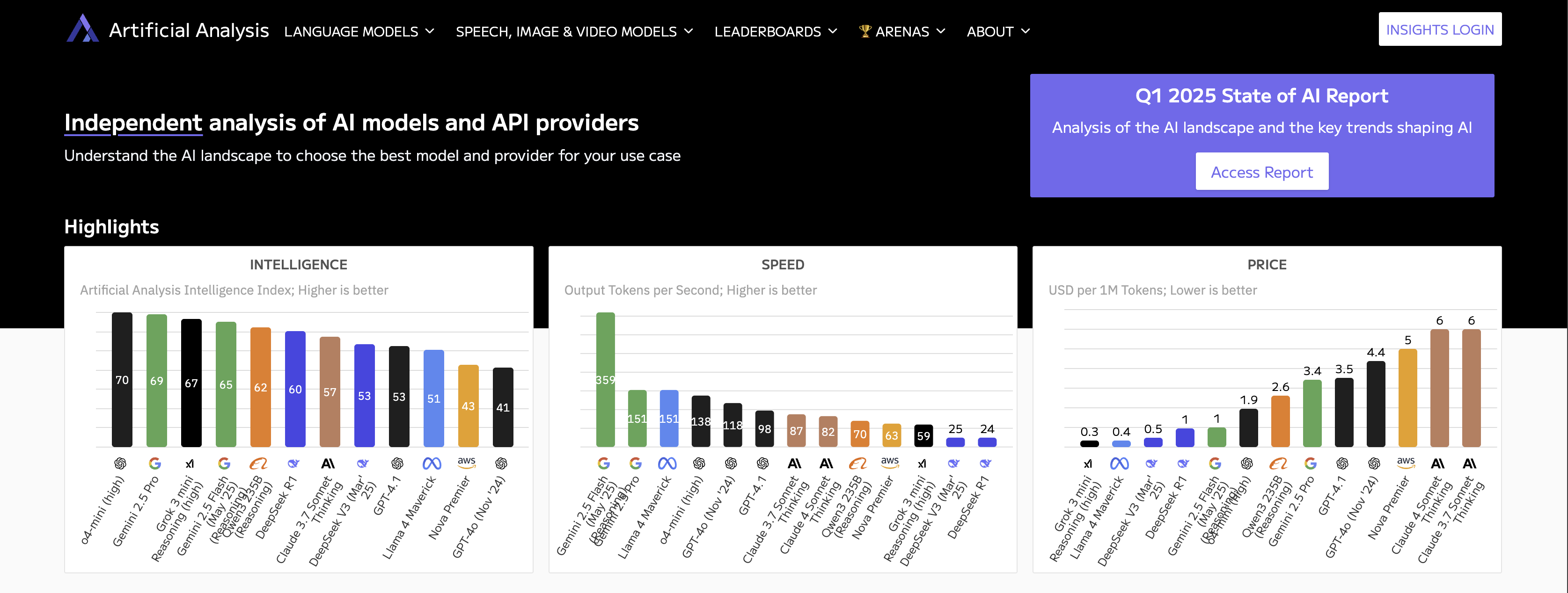Click xAI icon under Grok 3 mini in Intelligence chart
This screenshot has height=593, width=1568.
click(x=190, y=463)
